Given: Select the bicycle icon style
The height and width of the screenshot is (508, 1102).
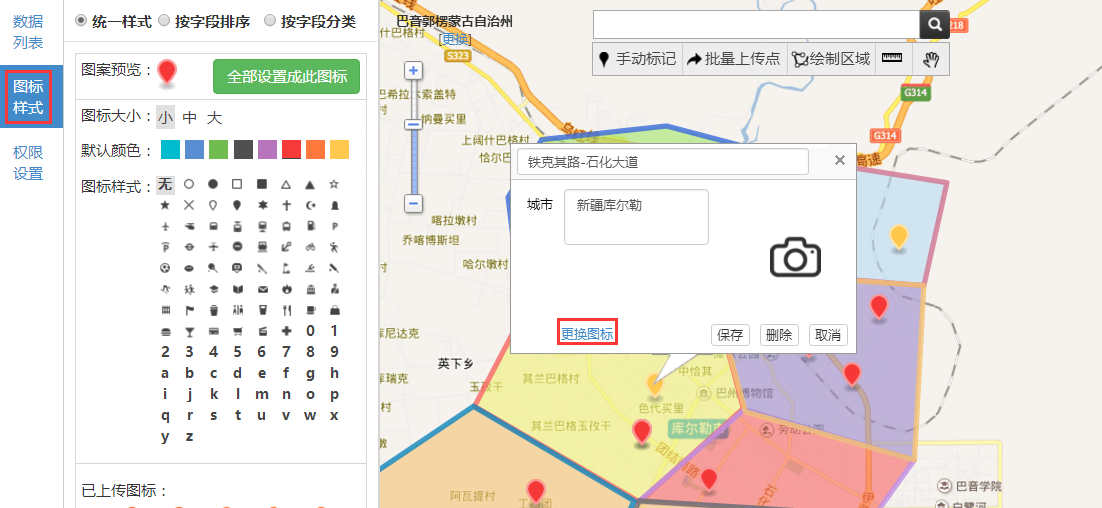Looking at the screenshot, I should 310,247.
